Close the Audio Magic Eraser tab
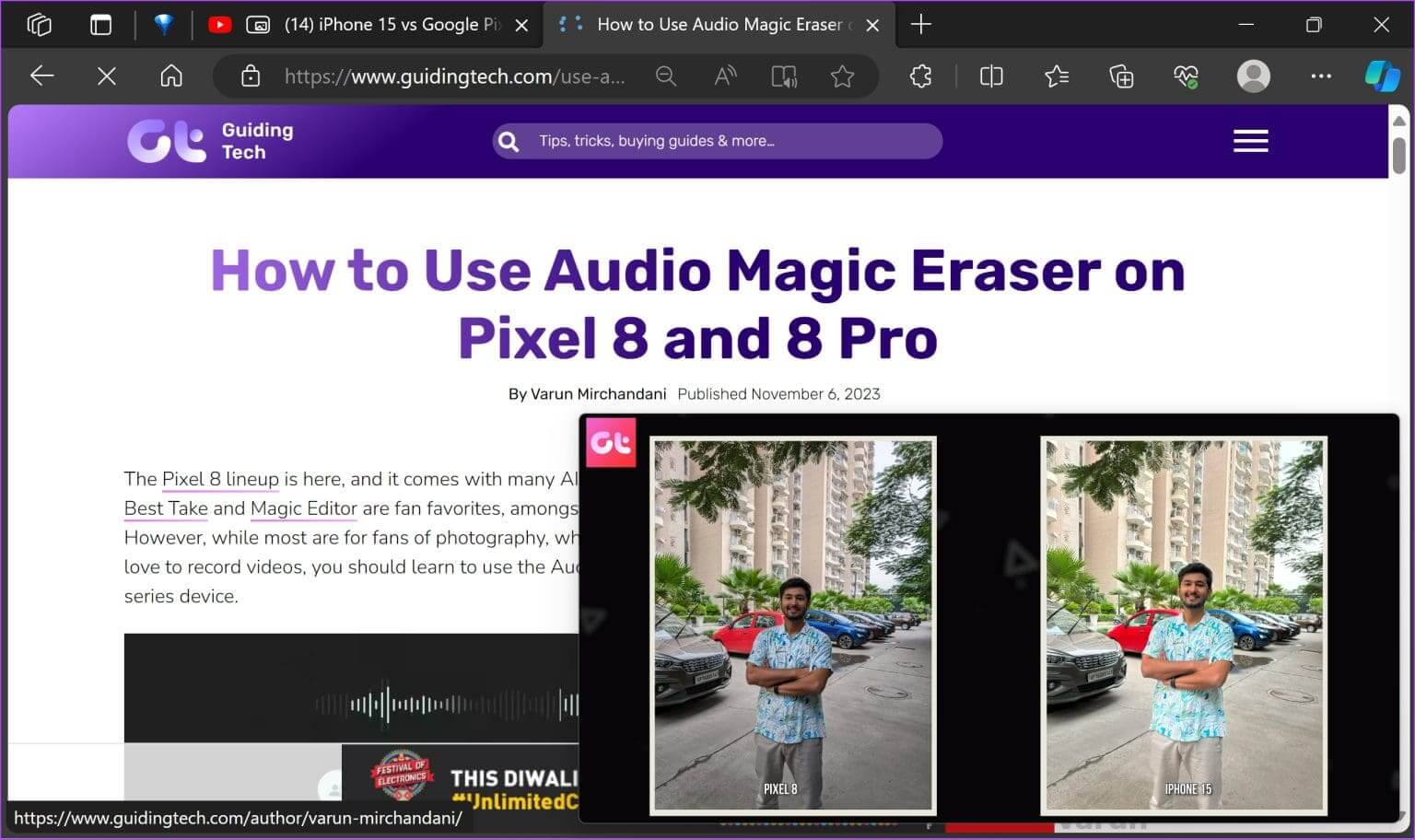The height and width of the screenshot is (840, 1415). pyautogui.click(x=872, y=25)
